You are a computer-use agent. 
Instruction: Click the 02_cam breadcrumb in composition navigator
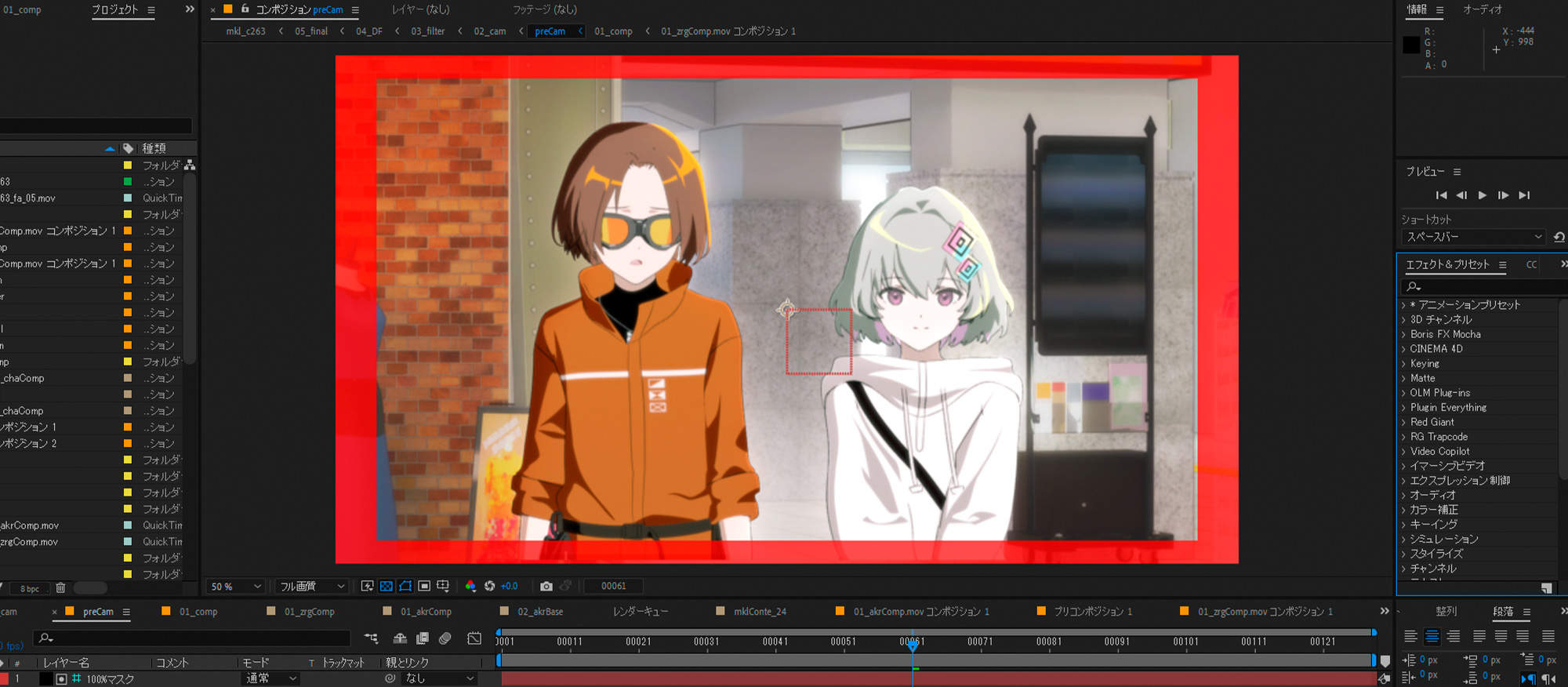pos(490,31)
